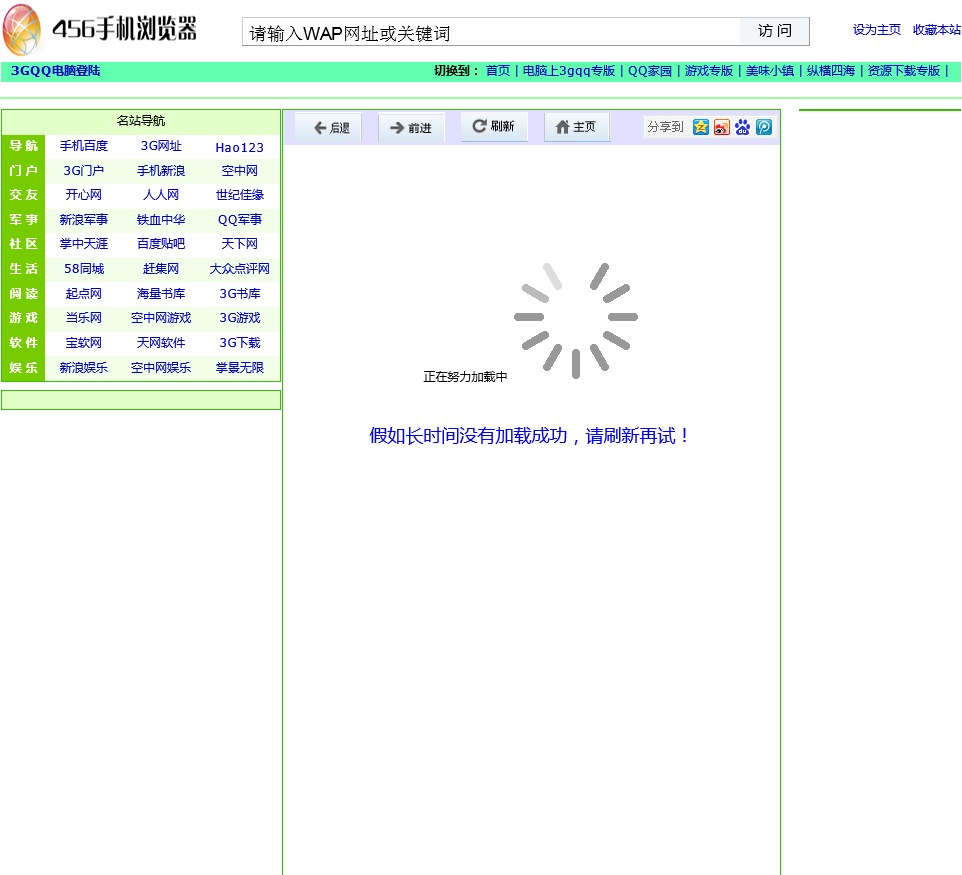Click the 456 browser globe logo
Viewport: 962px width, 875px height.
22,29
